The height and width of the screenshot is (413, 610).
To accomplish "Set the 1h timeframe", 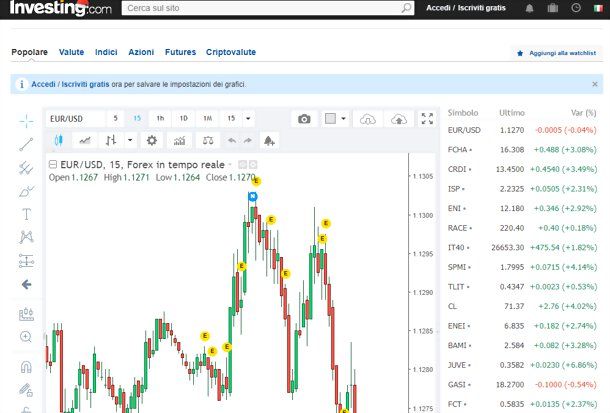I will pos(160,118).
